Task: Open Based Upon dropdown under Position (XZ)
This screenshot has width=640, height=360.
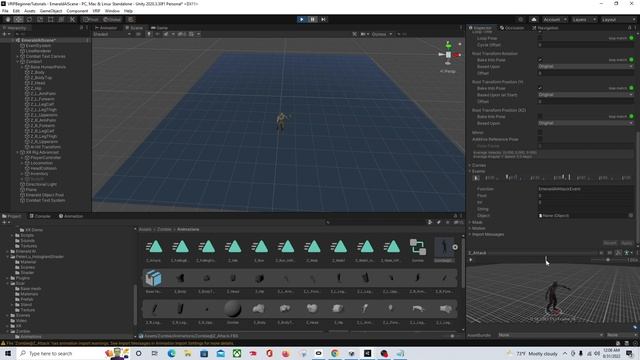Action: [585, 123]
